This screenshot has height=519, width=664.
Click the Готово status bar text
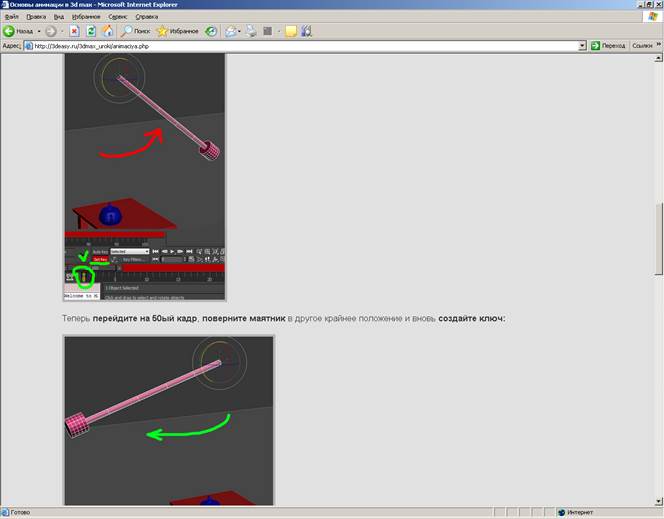click(x=20, y=512)
